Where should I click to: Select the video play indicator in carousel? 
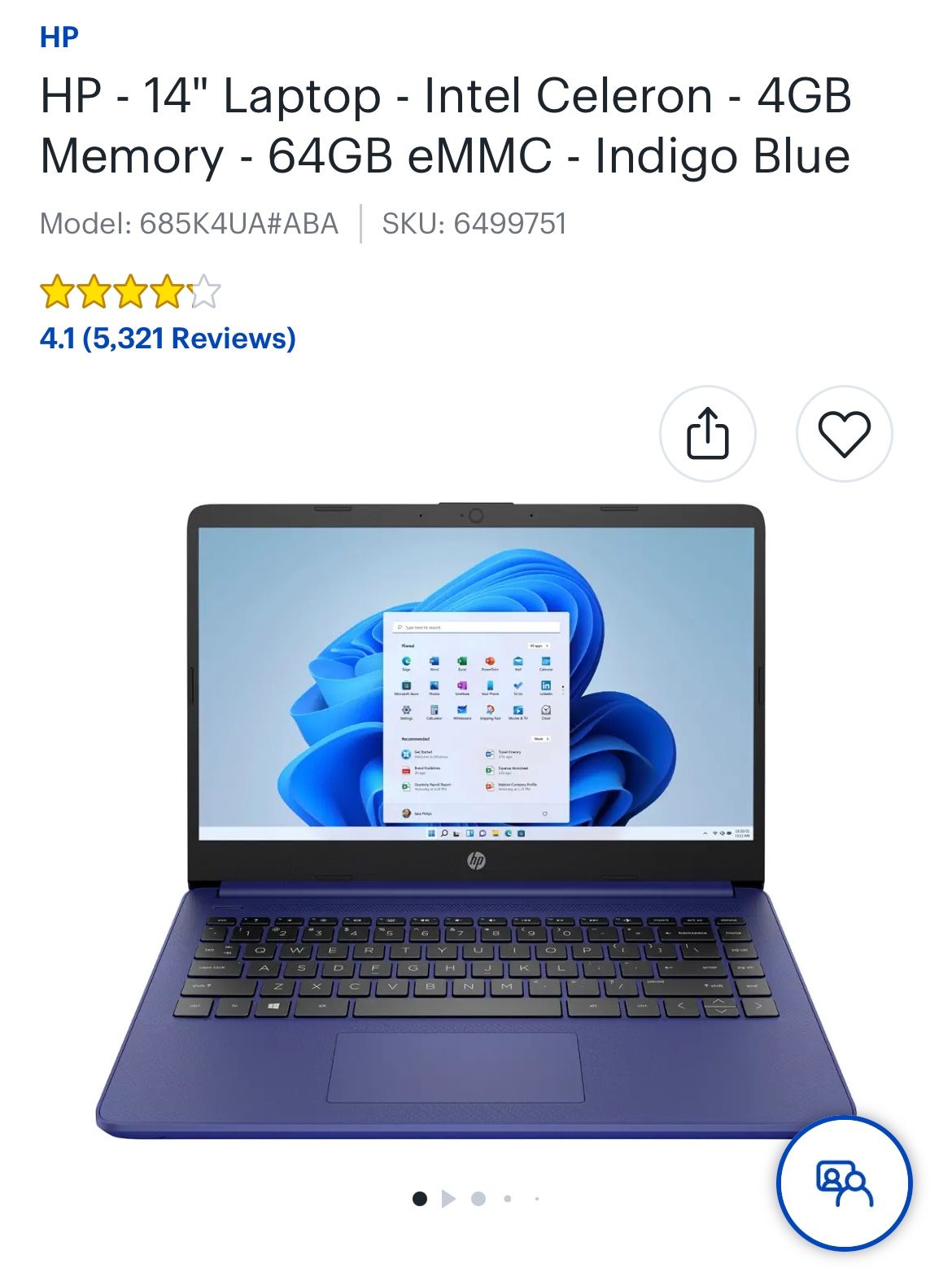click(x=448, y=1198)
